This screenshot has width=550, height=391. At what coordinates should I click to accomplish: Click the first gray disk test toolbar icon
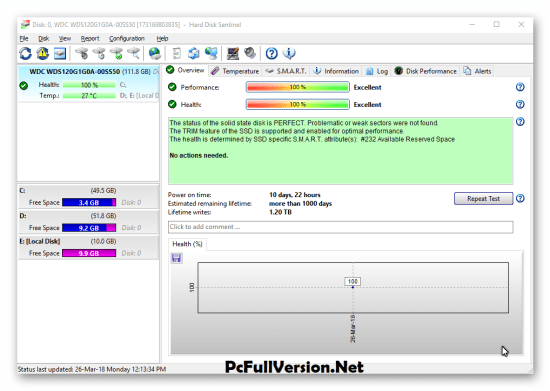coord(82,53)
